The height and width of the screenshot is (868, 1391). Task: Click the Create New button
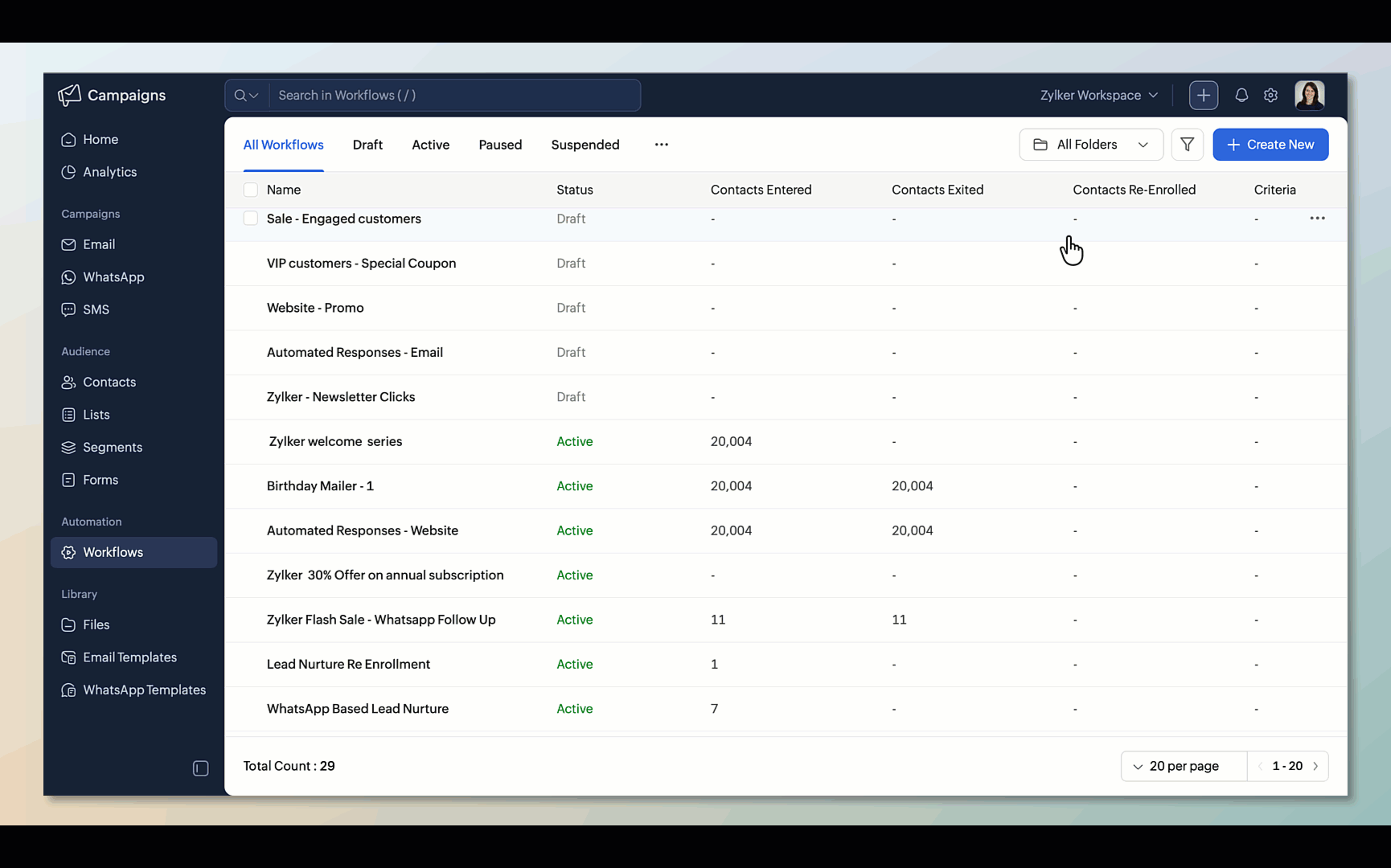click(1270, 145)
